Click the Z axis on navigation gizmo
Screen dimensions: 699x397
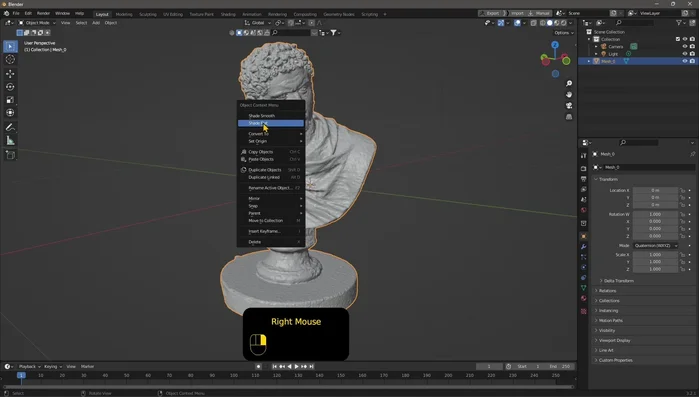pyautogui.click(x=555, y=45)
